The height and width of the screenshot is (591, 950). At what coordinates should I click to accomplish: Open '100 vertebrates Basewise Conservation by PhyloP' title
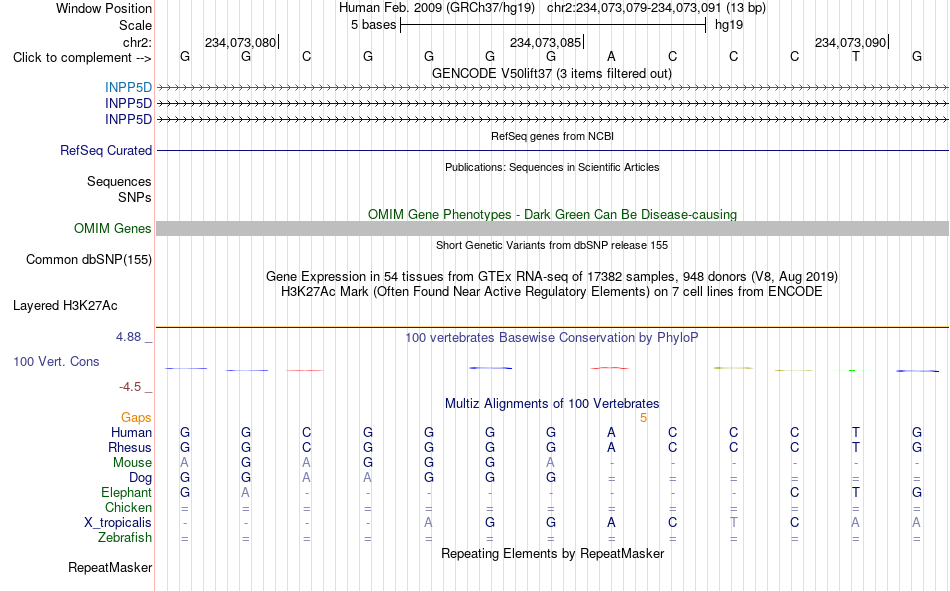tap(552, 338)
